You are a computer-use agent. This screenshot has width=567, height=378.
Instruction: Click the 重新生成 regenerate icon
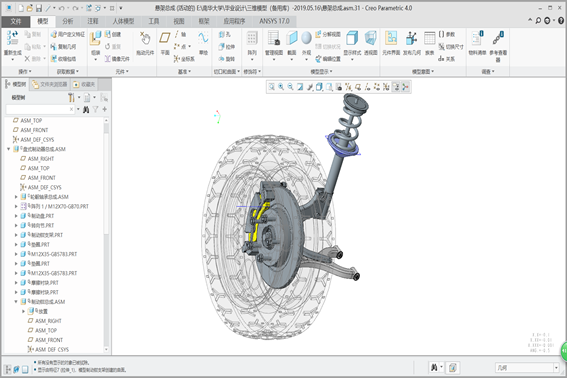[x=12, y=38]
